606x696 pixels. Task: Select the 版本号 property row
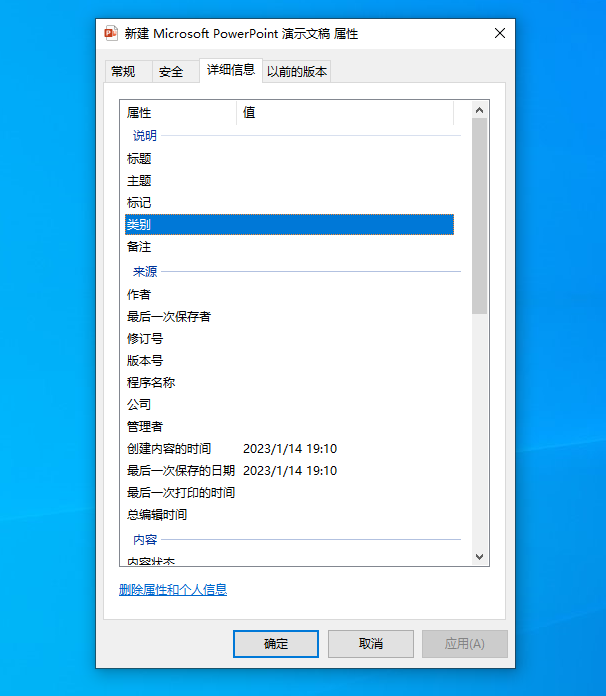(289, 360)
